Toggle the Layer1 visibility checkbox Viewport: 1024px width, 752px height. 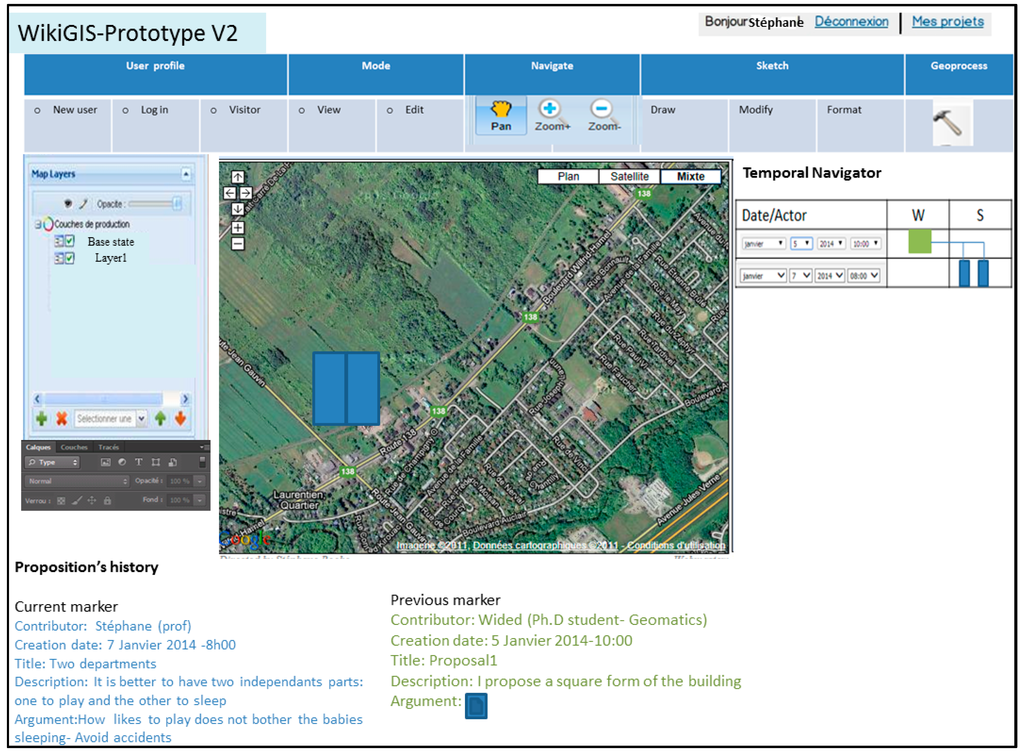click(x=70, y=258)
